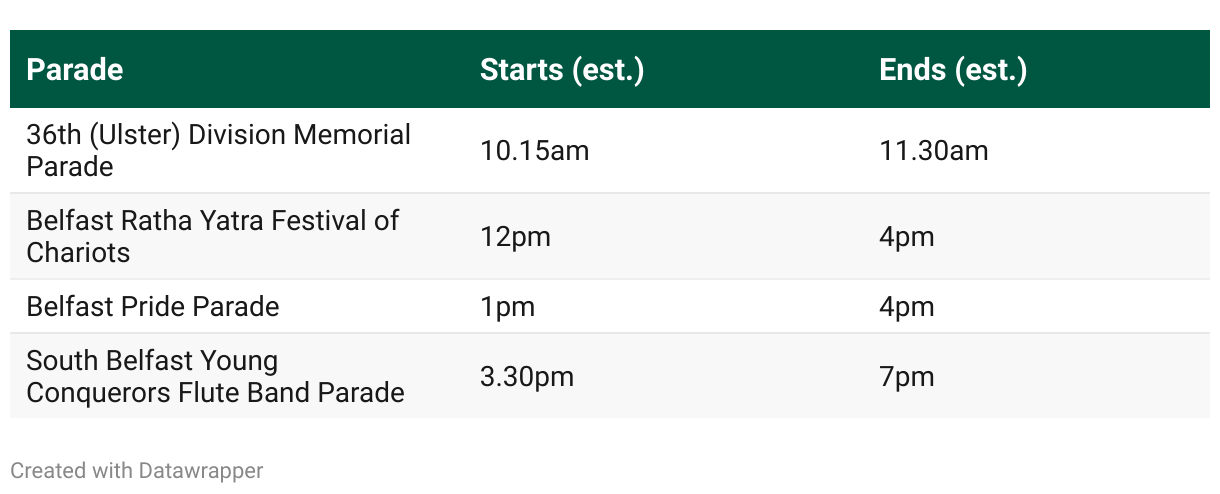Image resolution: width=1220 pixels, height=494 pixels.
Task: Click Belfast Pride Parade 4pm end time
Action: click(x=907, y=306)
